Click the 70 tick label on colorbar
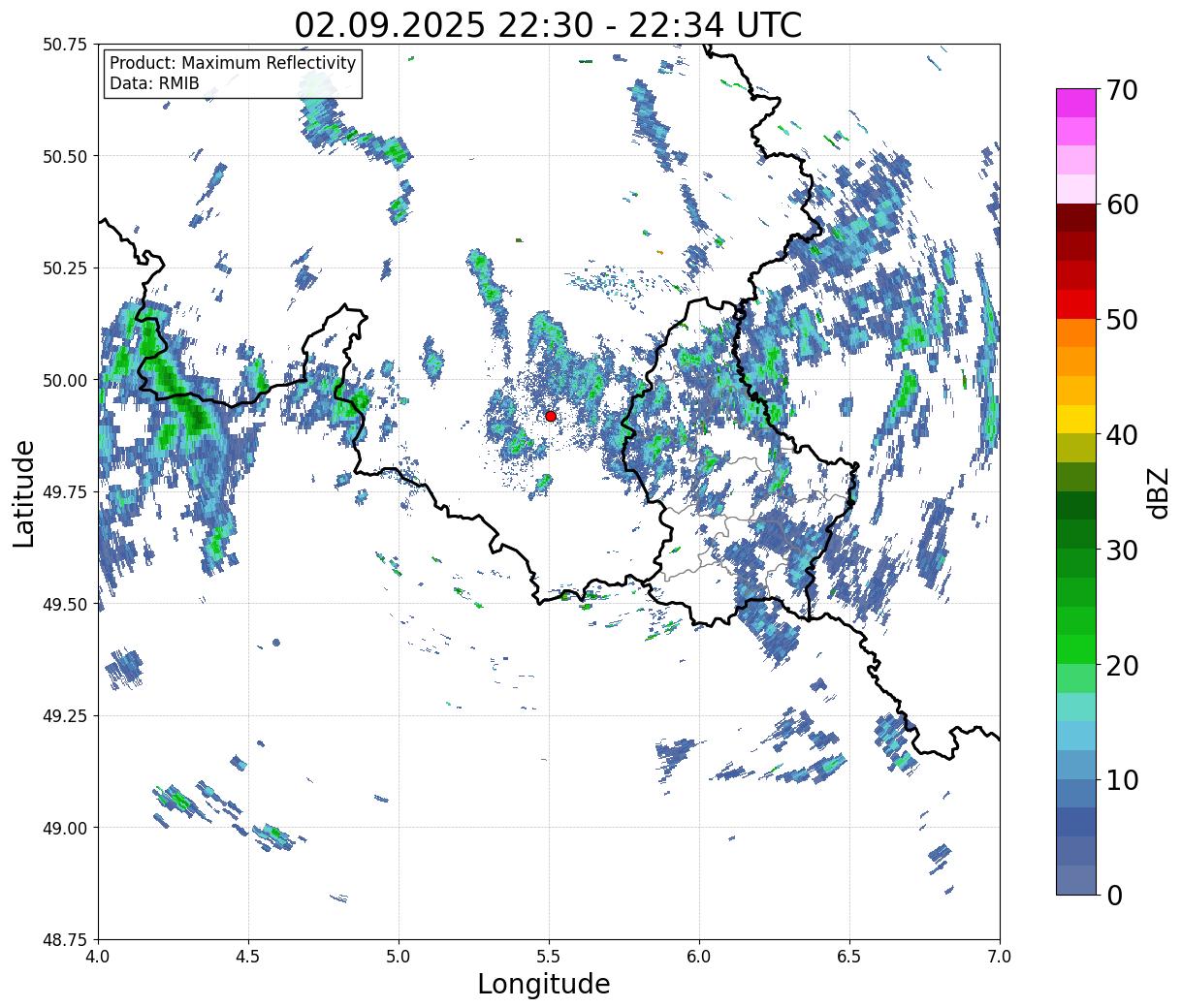This screenshot has height=1008, width=1182. 1122,90
